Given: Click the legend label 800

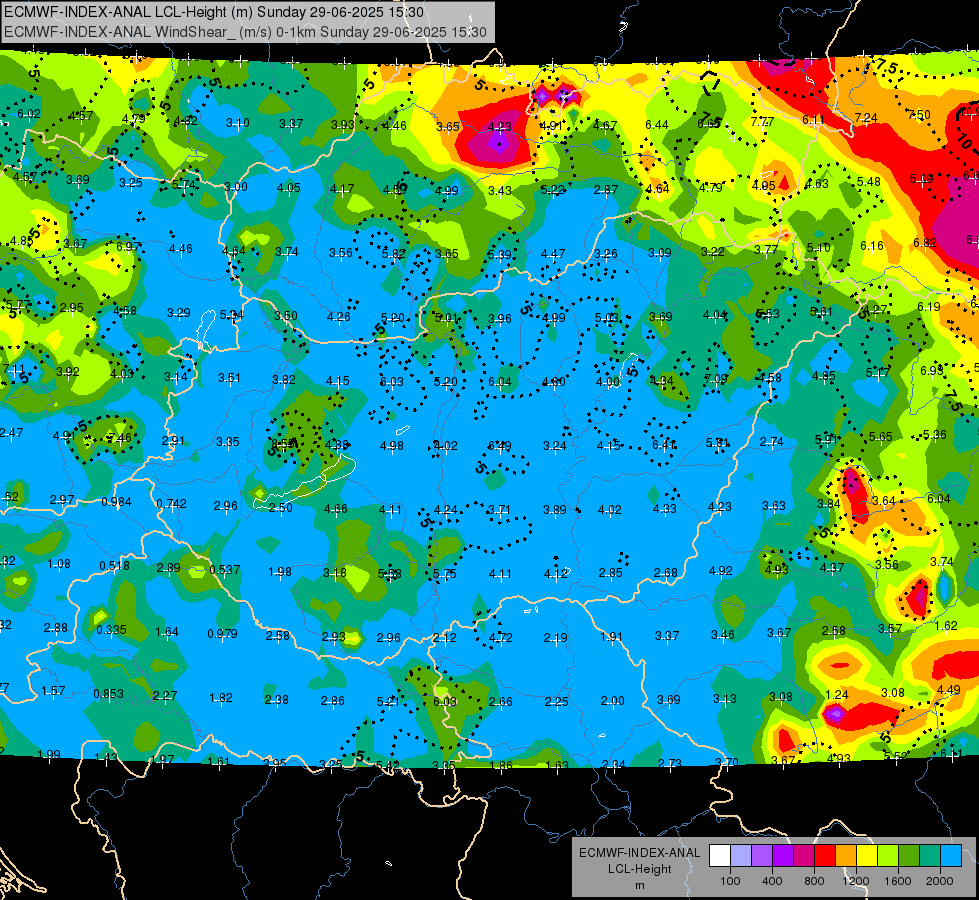Looking at the screenshot, I should (x=814, y=881).
